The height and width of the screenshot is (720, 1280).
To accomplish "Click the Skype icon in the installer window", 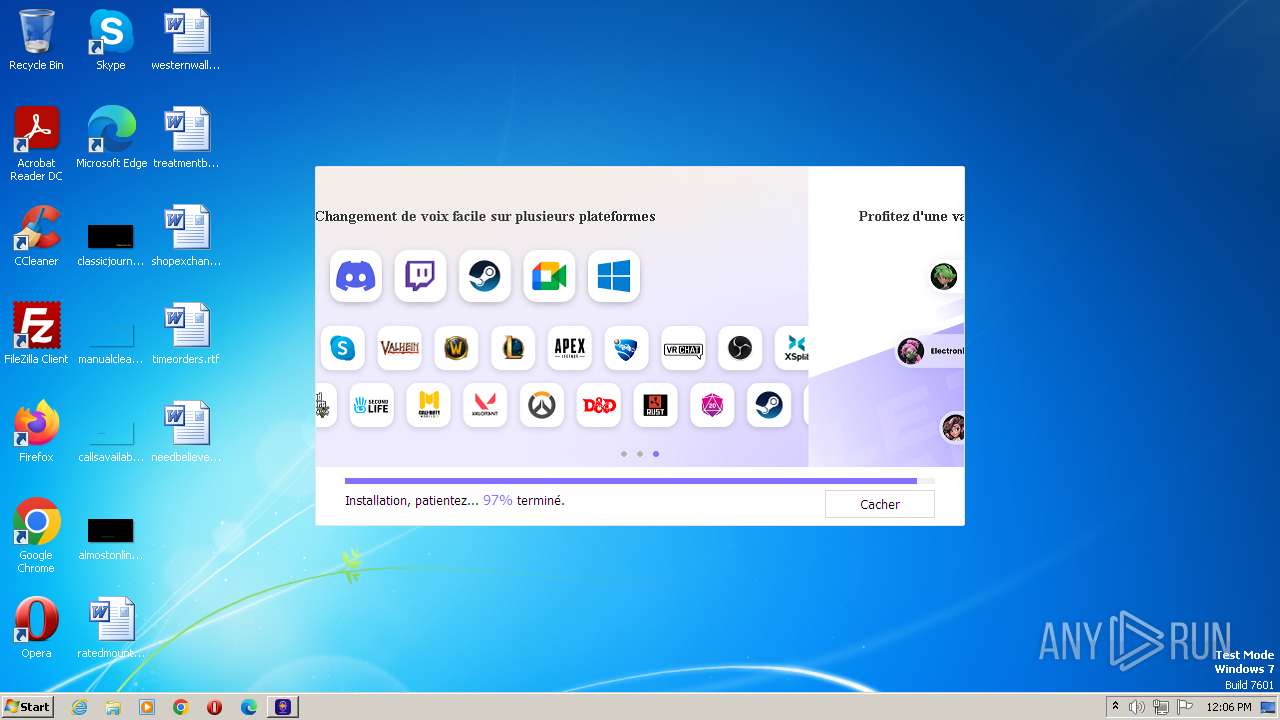I will [343, 348].
